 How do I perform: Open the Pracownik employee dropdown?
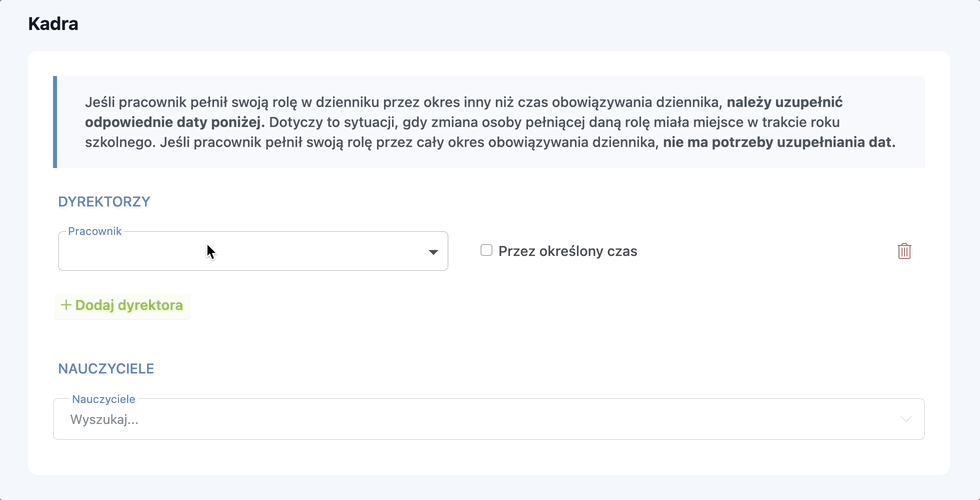point(253,251)
